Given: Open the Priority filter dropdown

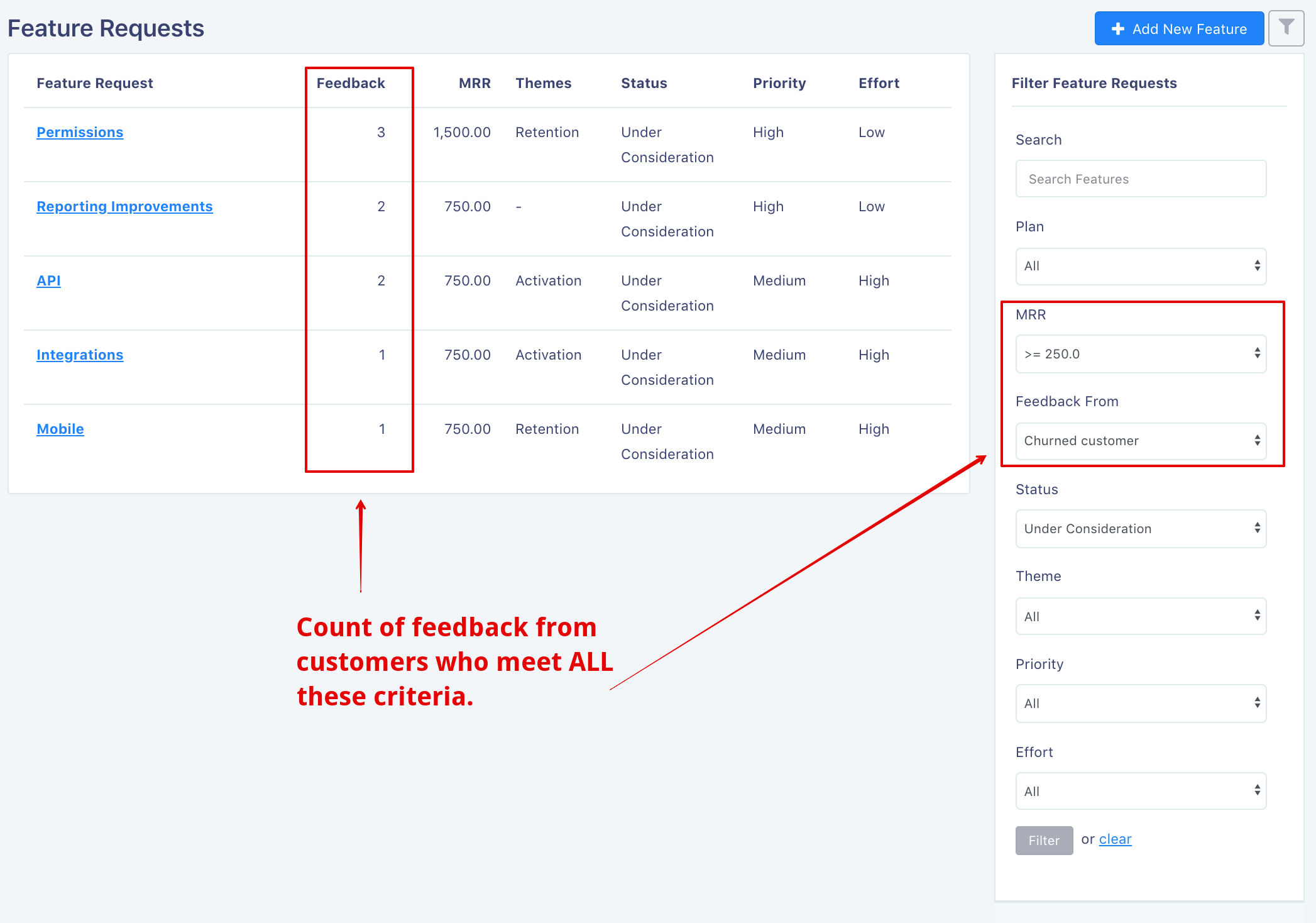Looking at the screenshot, I should pos(1141,704).
